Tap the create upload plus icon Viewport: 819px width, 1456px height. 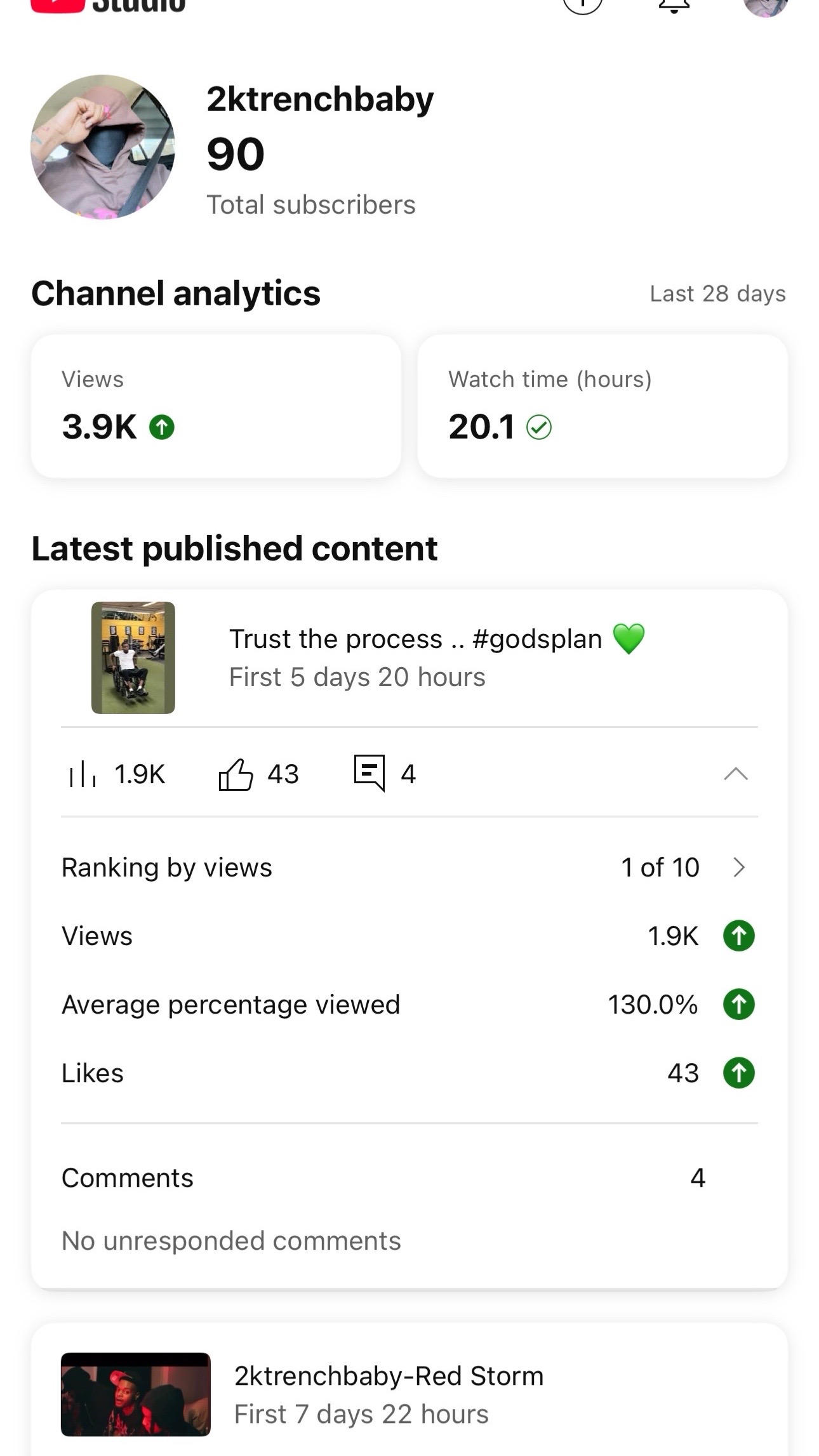(582, 5)
